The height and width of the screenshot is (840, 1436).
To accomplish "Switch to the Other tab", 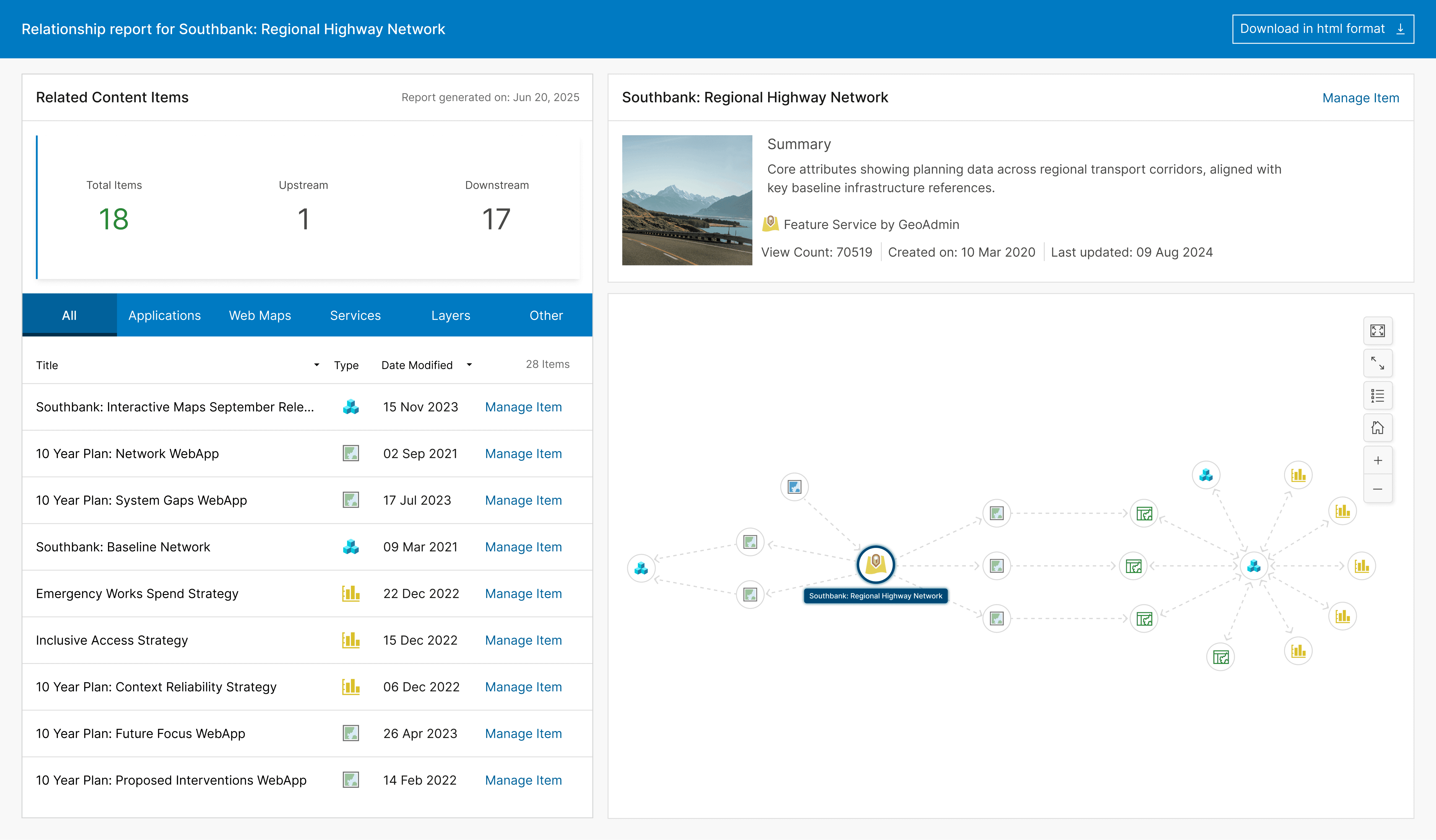I will pyautogui.click(x=546, y=315).
